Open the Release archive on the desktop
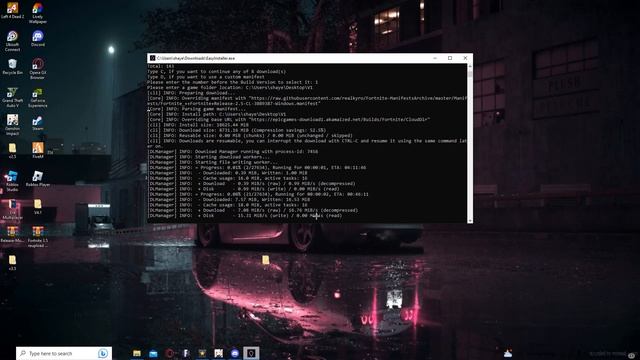Viewport: 640px width, 360px height. [x=12, y=234]
